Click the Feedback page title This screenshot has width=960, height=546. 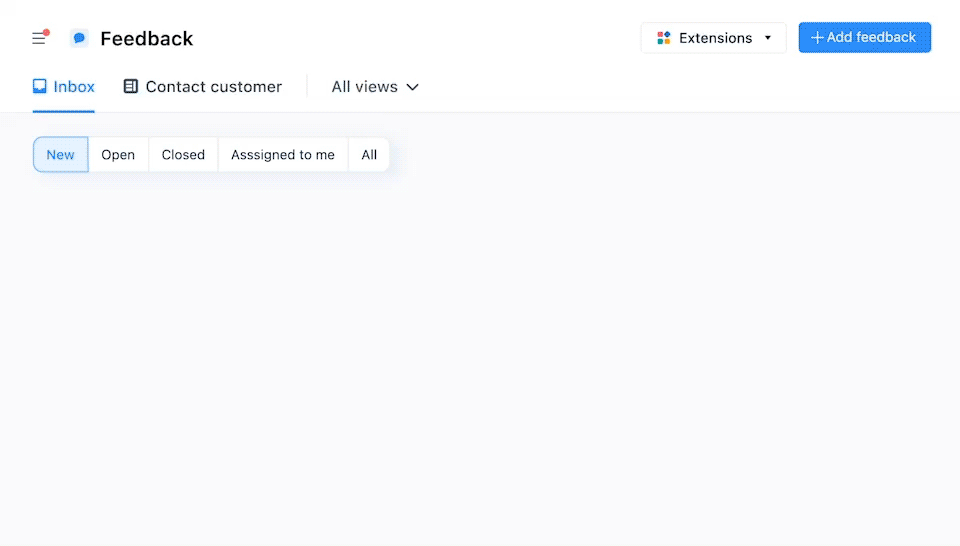(x=147, y=39)
